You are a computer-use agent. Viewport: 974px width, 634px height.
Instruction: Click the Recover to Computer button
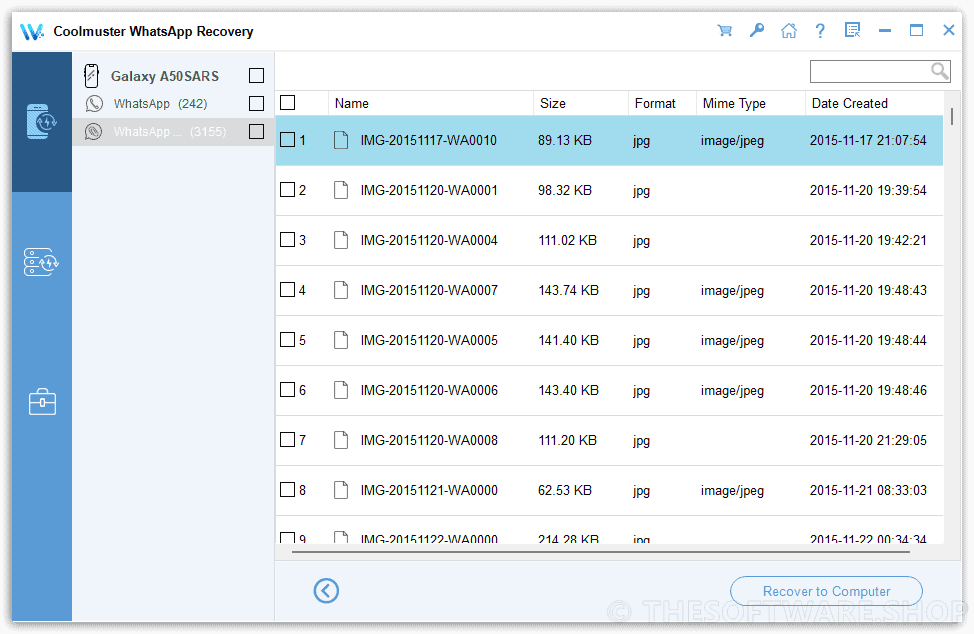[826, 591]
